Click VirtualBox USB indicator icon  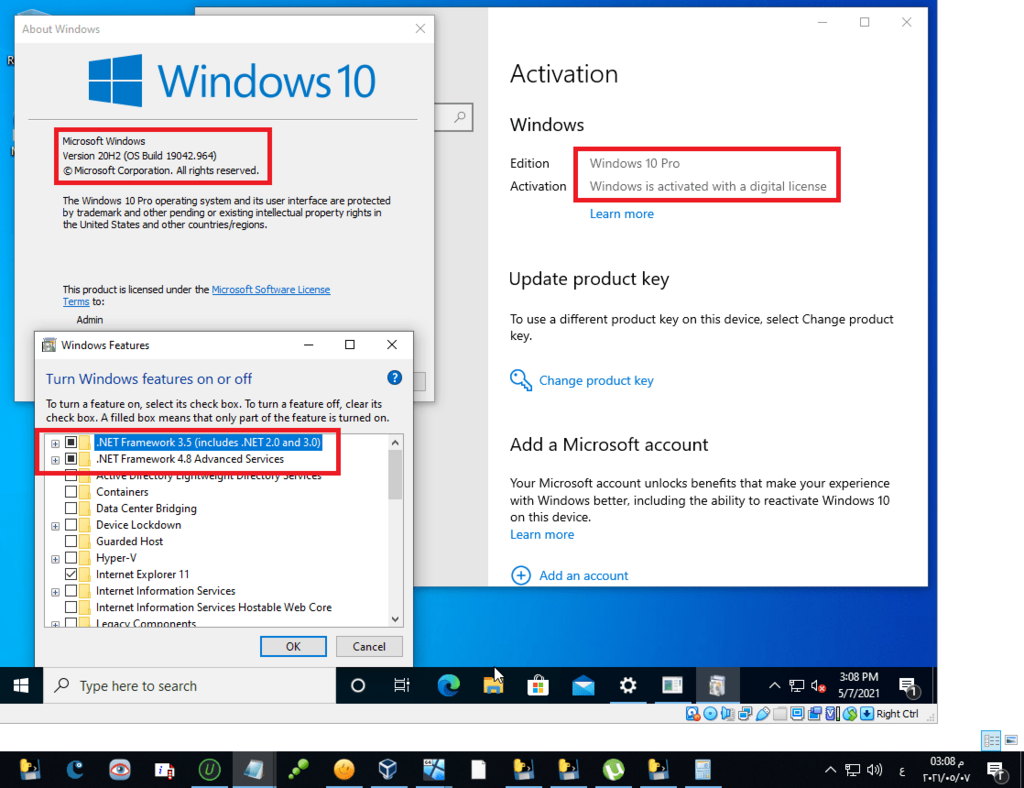(763, 714)
